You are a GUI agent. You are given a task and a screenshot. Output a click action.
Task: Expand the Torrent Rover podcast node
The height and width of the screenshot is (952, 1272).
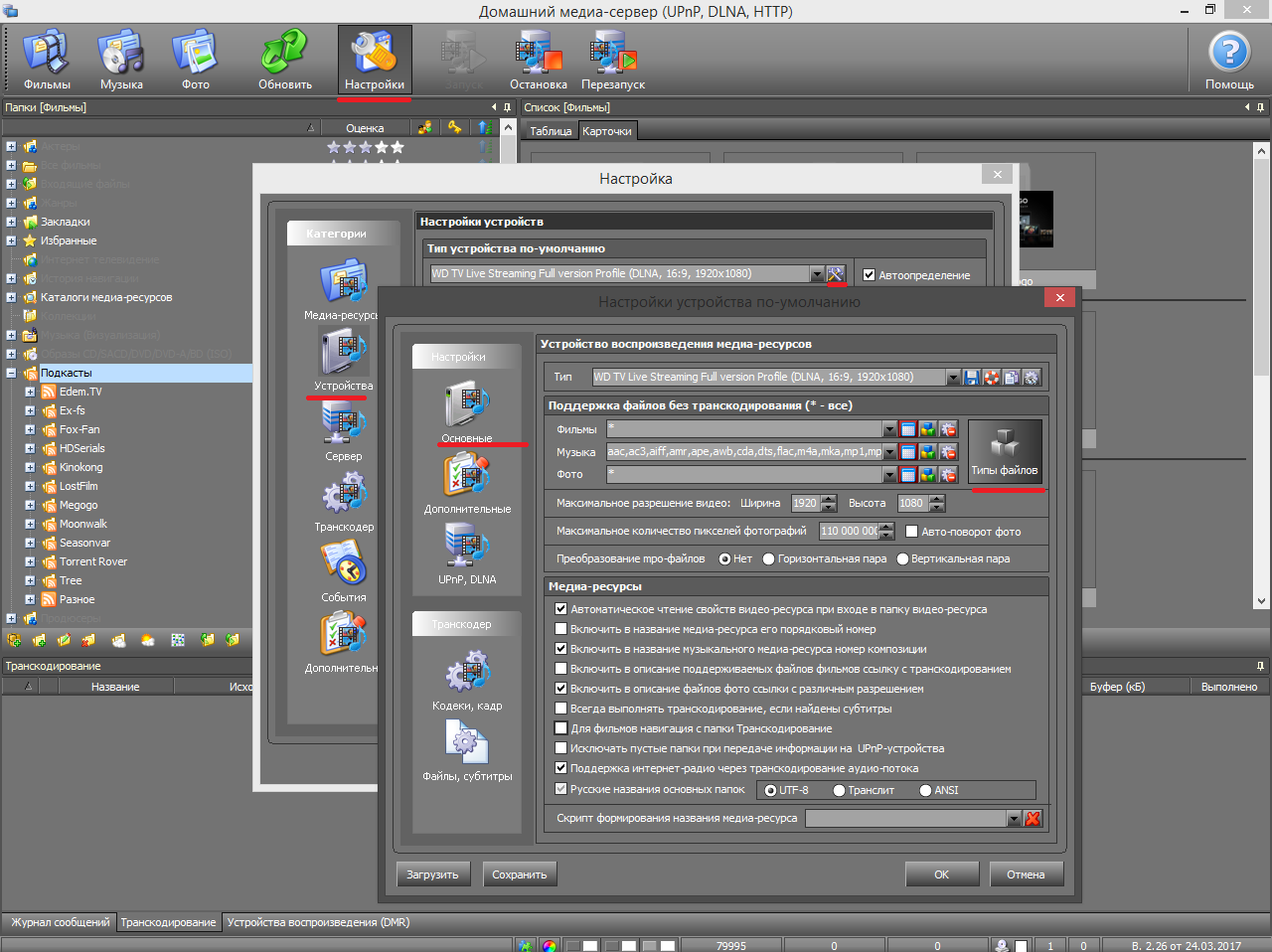coord(30,561)
